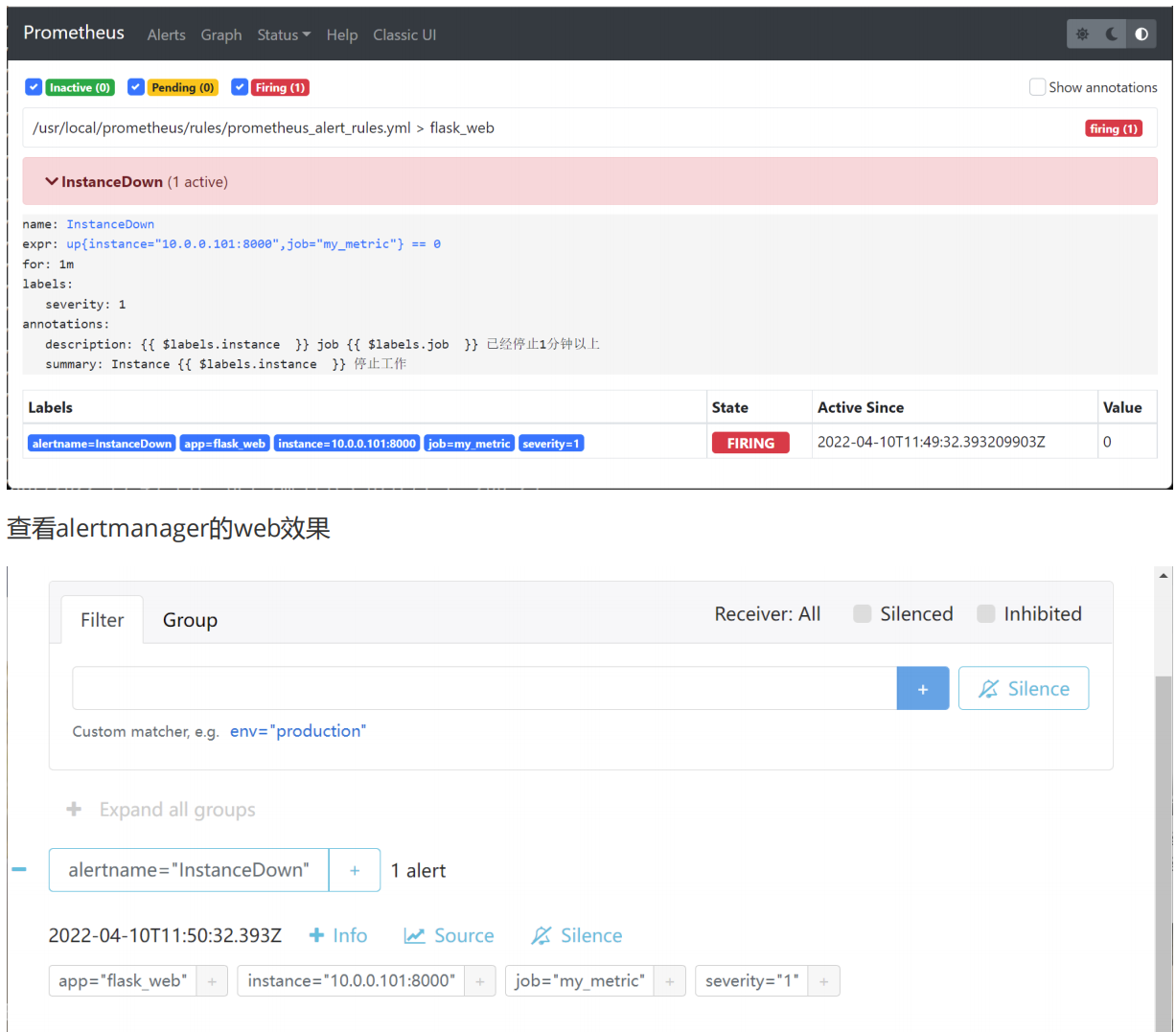Select the Active Since timestamp value
The width and height of the screenshot is (1176, 1032).
[932, 442]
